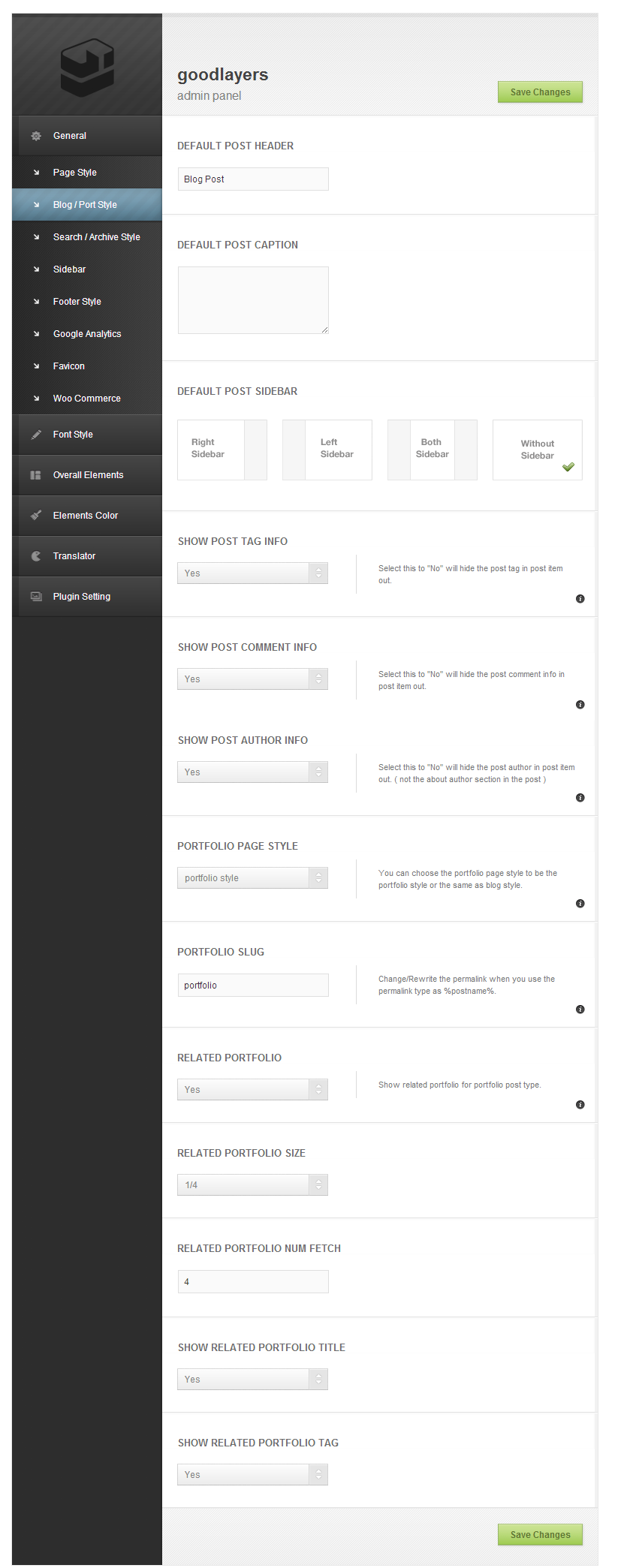618x1568 pixels.
Task: Click the Font Style pencil icon
Action: pyautogui.click(x=36, y=435)
